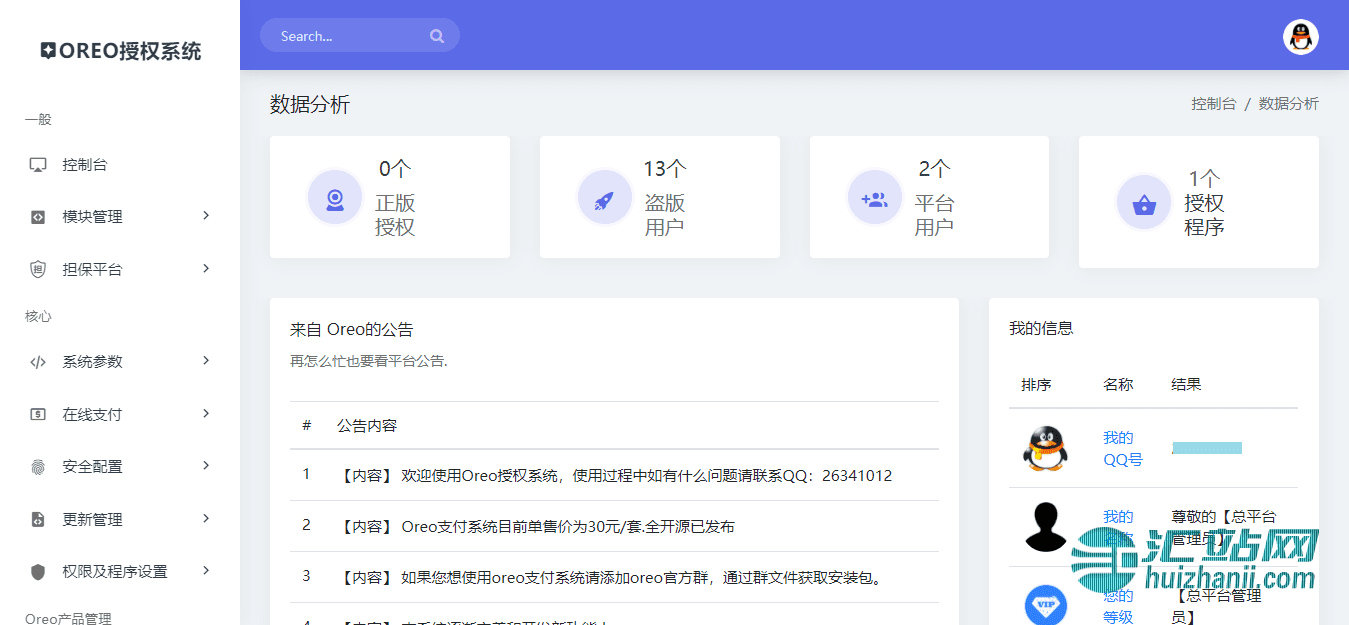Image resolution: width=1349 pixels, height=625 pixels.
Task: Click the 控制台 monitor icon in sidebar
Action: pos(38,165)
